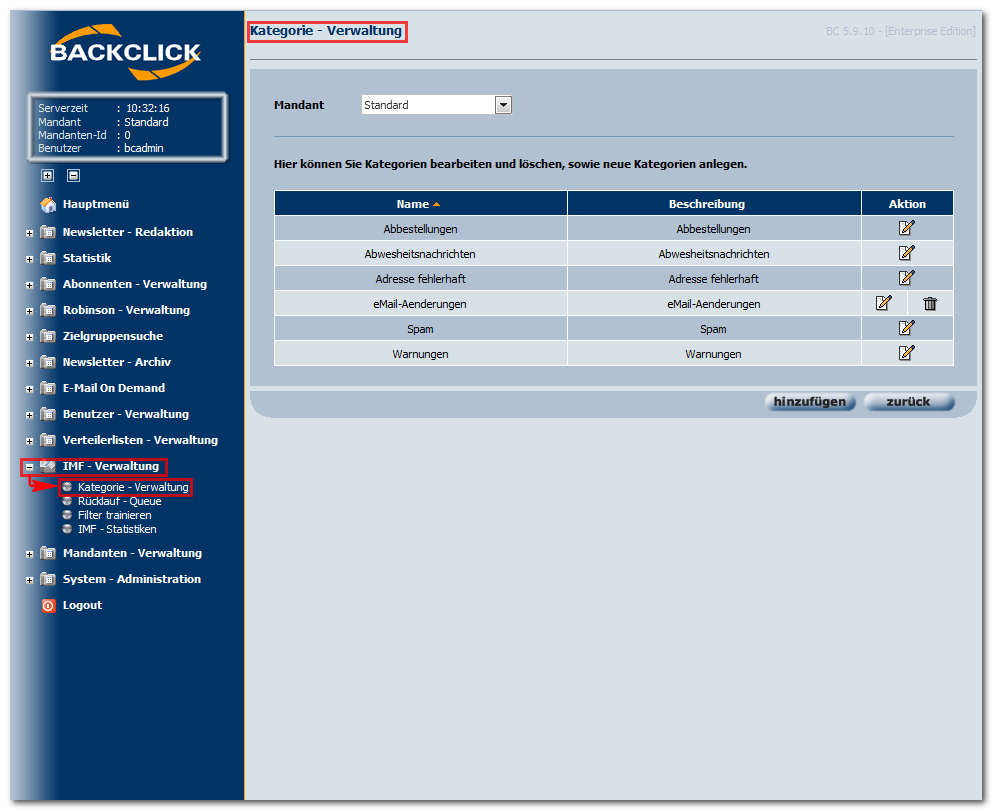Screen dimensions: 993x811
Task: Click the Hauptmenü house icon
Action: 48,204
